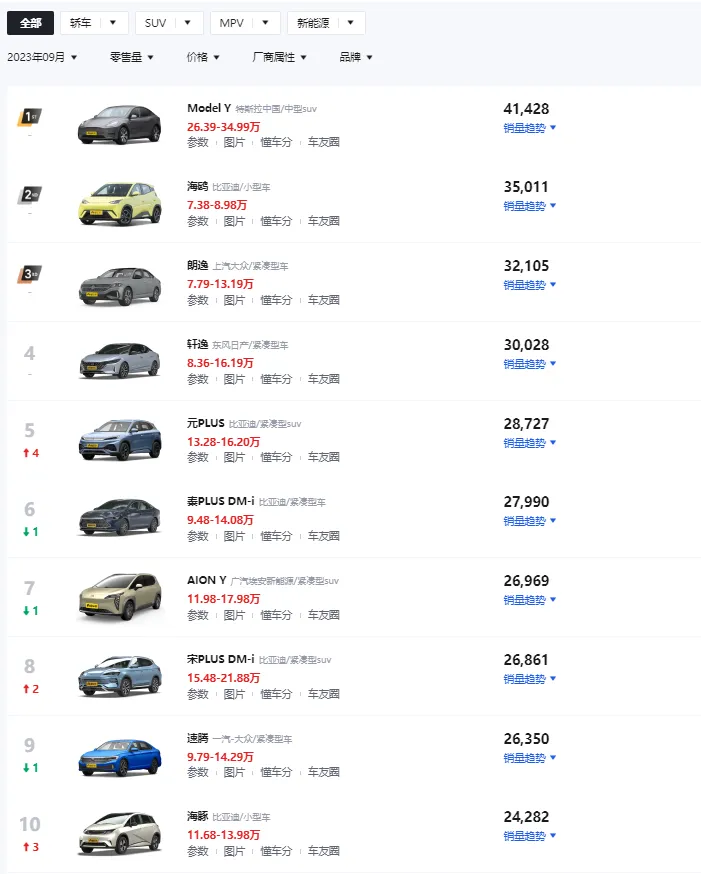Select the MPV category tab

click(231, 23)
